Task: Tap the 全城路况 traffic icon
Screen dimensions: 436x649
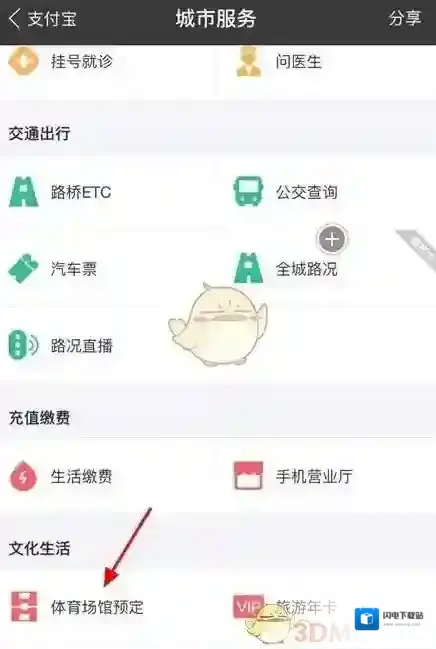Action: point(248,268)
